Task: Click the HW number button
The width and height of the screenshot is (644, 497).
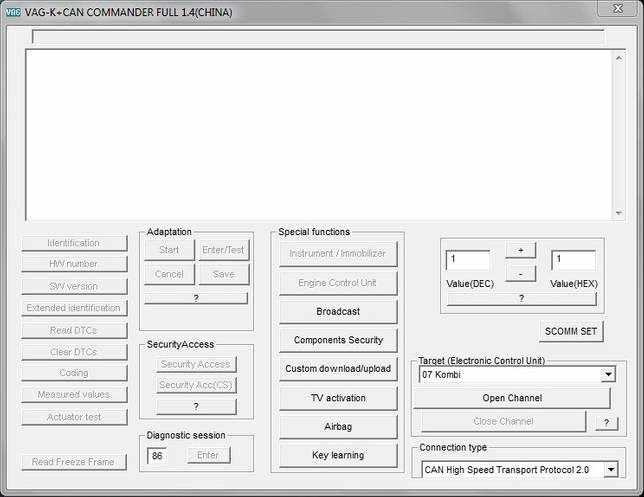Action: (x=74, y=264)
